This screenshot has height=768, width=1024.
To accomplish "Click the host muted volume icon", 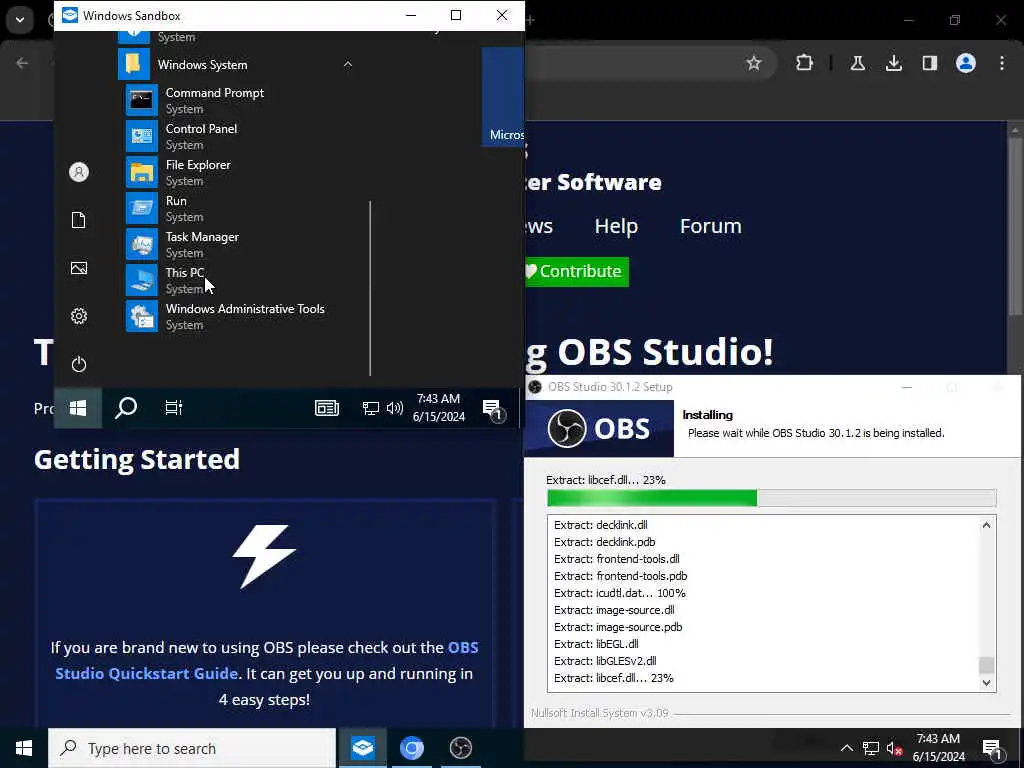I will [894, 748].
